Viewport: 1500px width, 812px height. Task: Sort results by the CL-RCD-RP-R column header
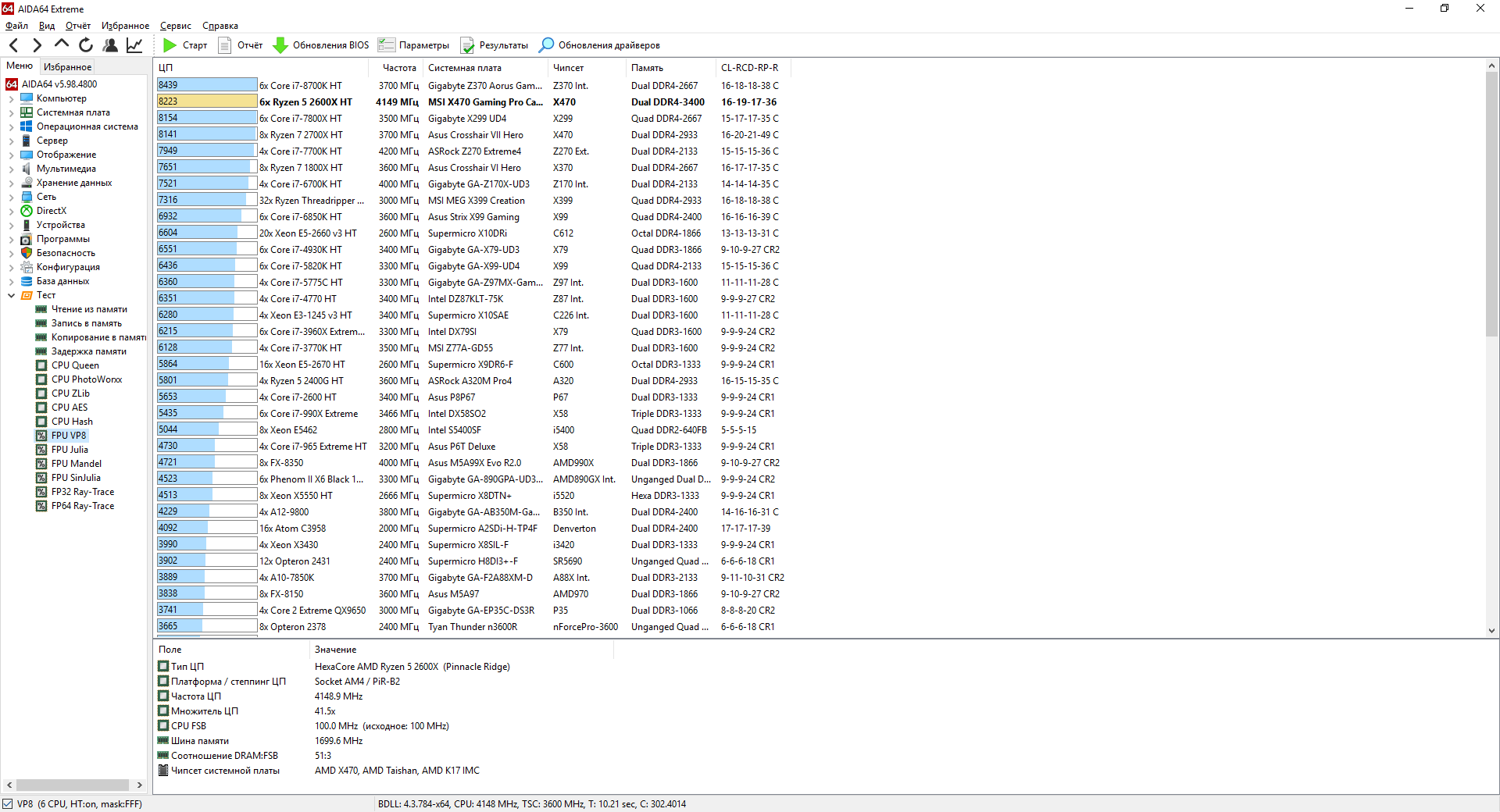point(753,68)
